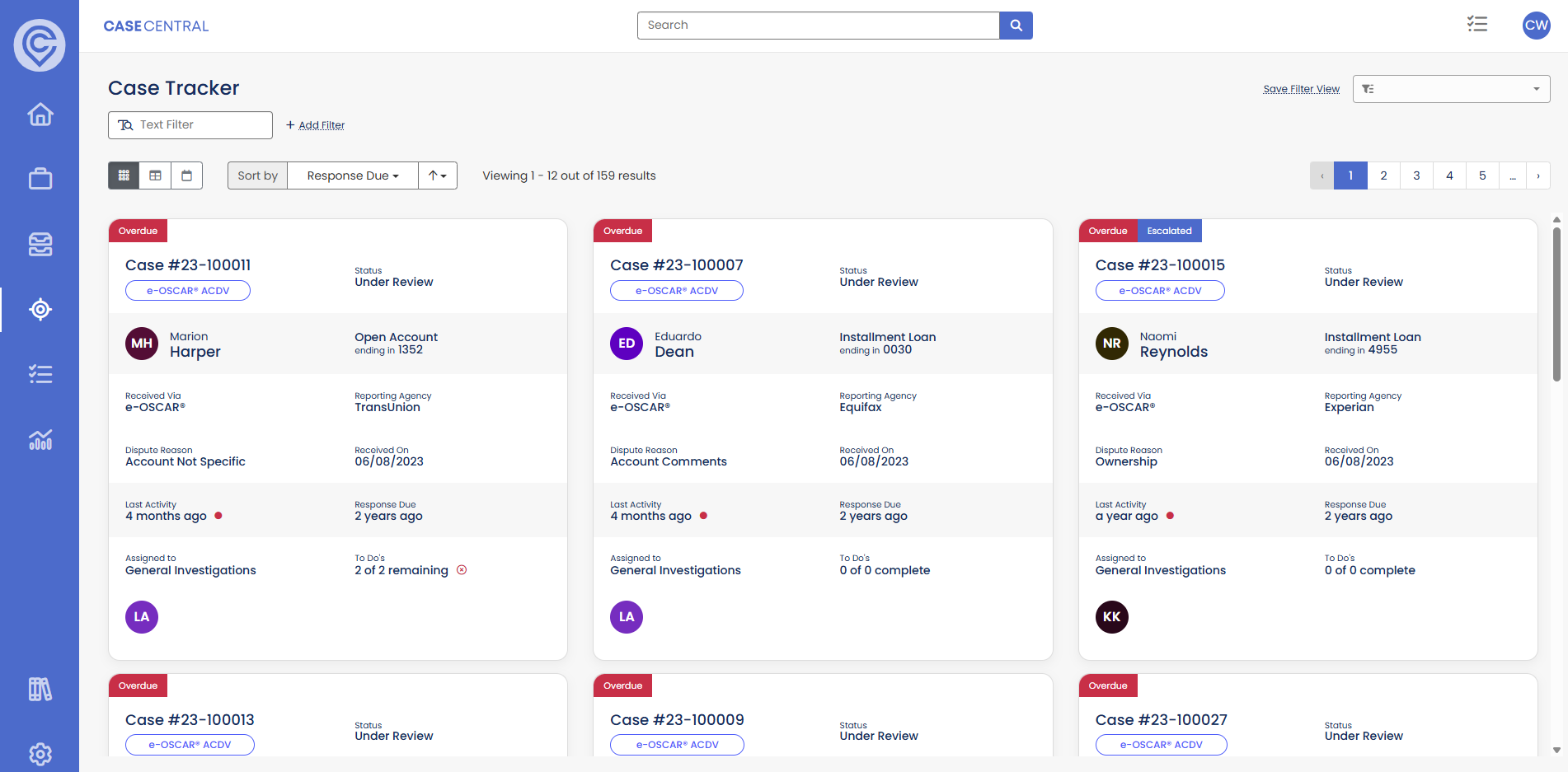Go to page 5
1568x772 pixels.
click(1482, 175)
